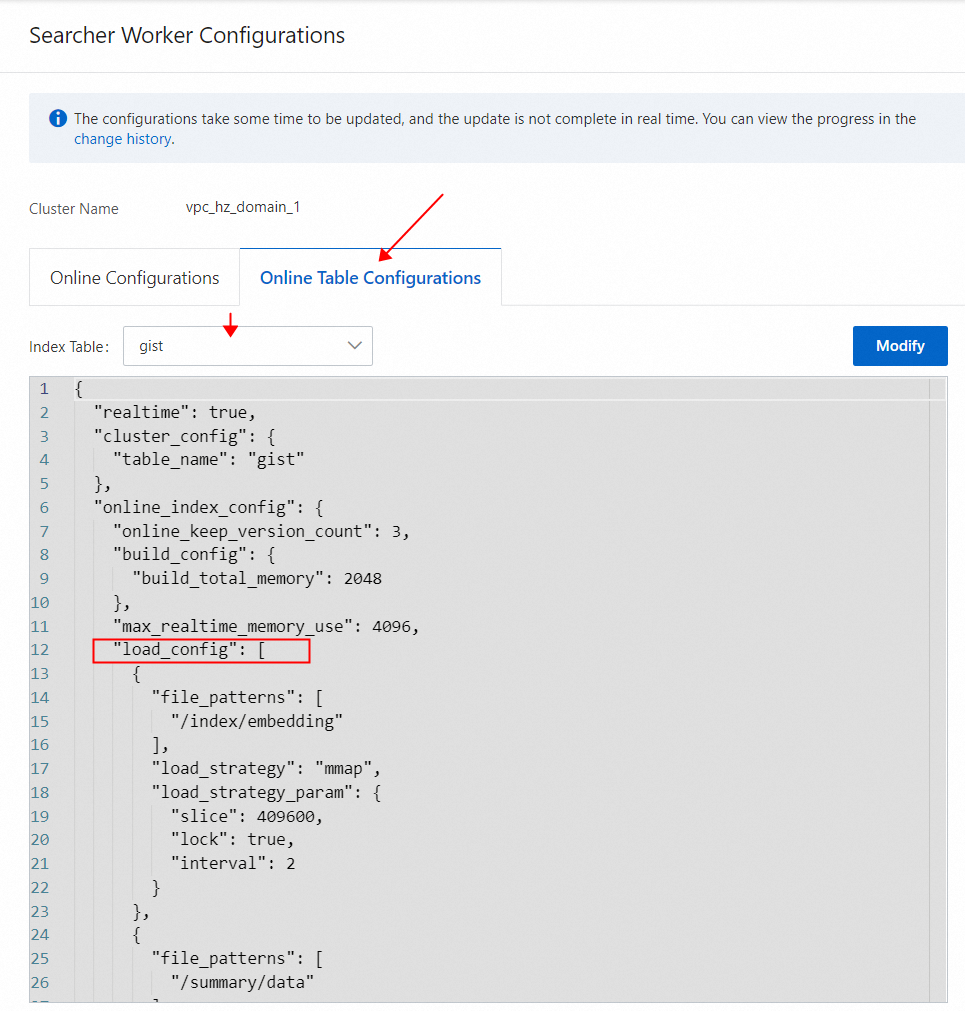965x1011 pixels.
Task: Open the change history link
Action: pyautogui.click(x=122, y=139)
